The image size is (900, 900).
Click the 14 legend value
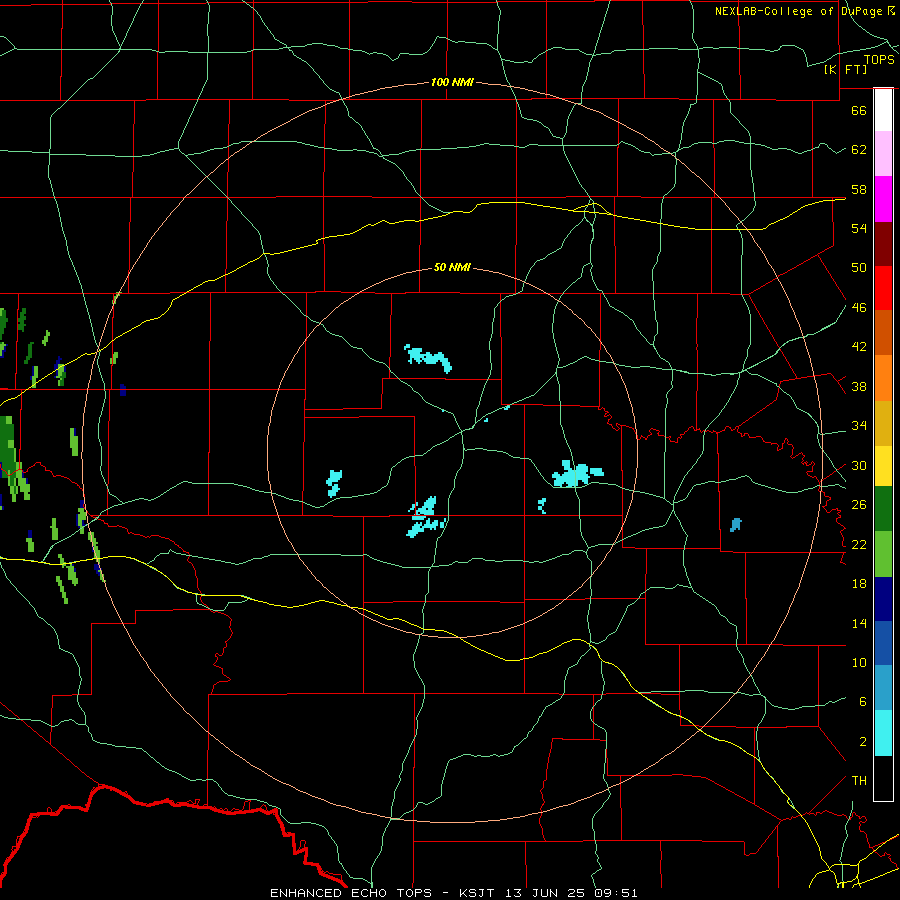pyautogui.click(x=859, y=623)
